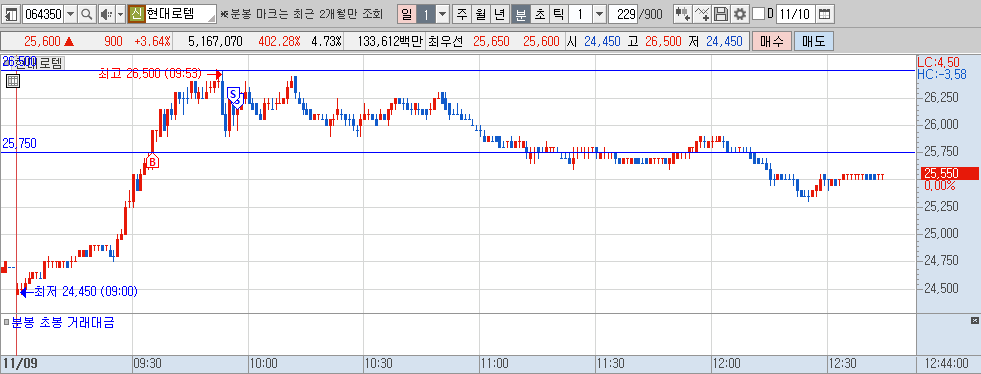
Task: Open the stock search magnifier
Action: [x=87, y=13]
